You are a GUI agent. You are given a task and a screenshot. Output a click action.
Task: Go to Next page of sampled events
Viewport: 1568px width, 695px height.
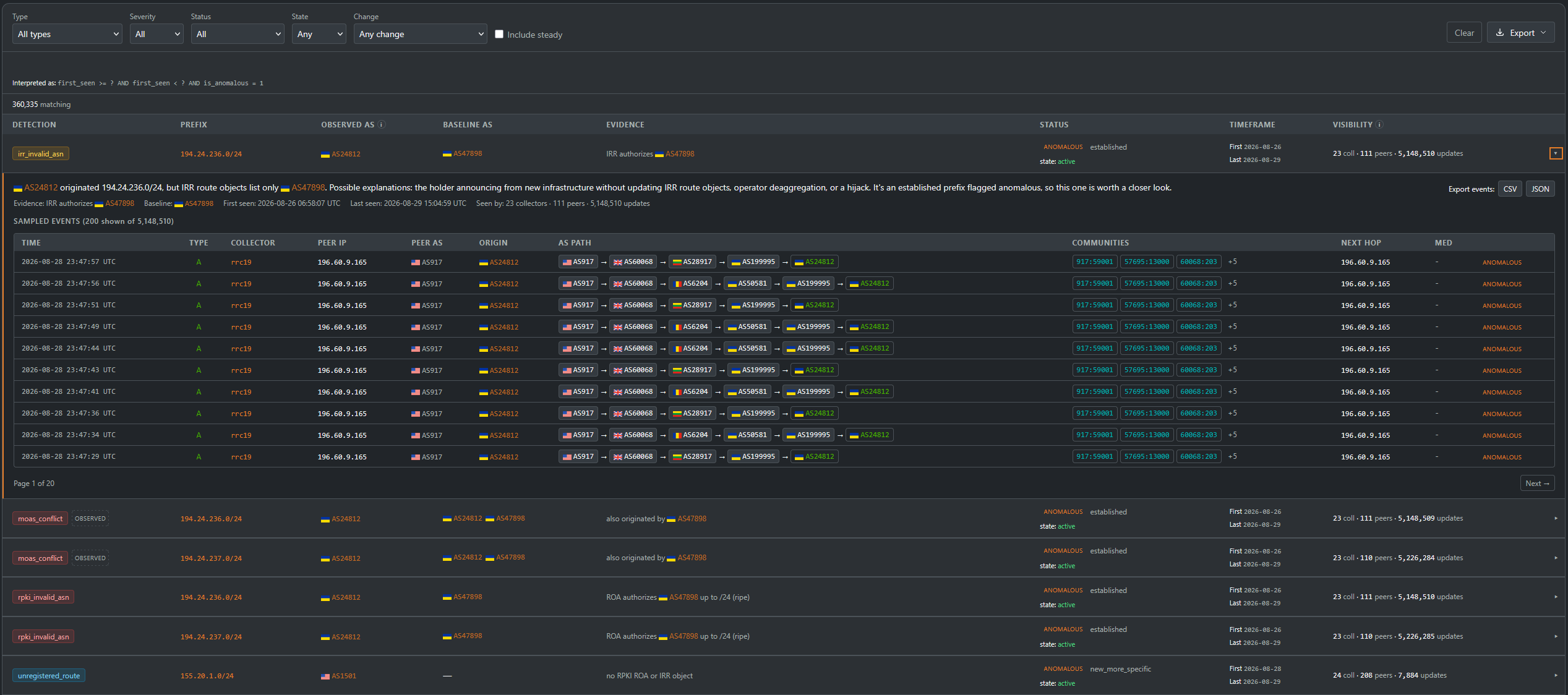pyautogui.click(x=1537, y=483)
